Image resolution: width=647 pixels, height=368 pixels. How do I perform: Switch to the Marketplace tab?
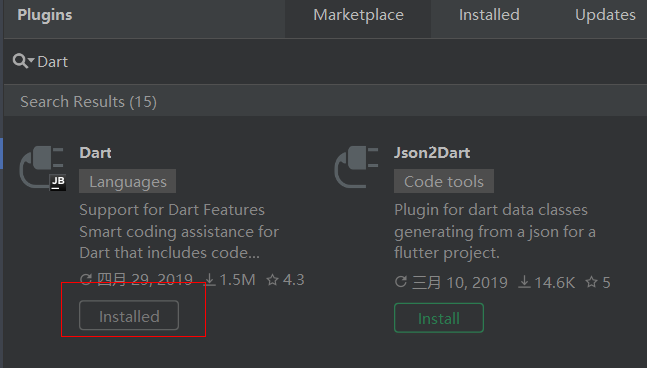coord(358,15)
